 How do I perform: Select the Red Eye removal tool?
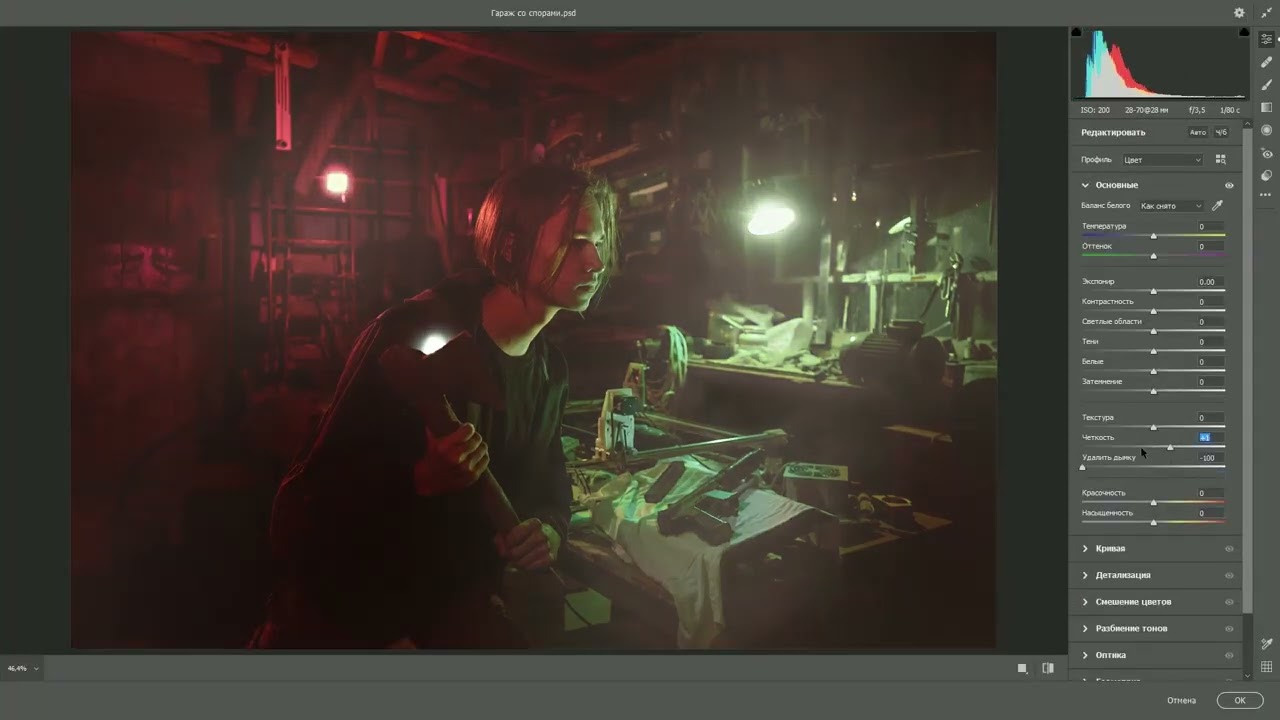[1267, 154]
